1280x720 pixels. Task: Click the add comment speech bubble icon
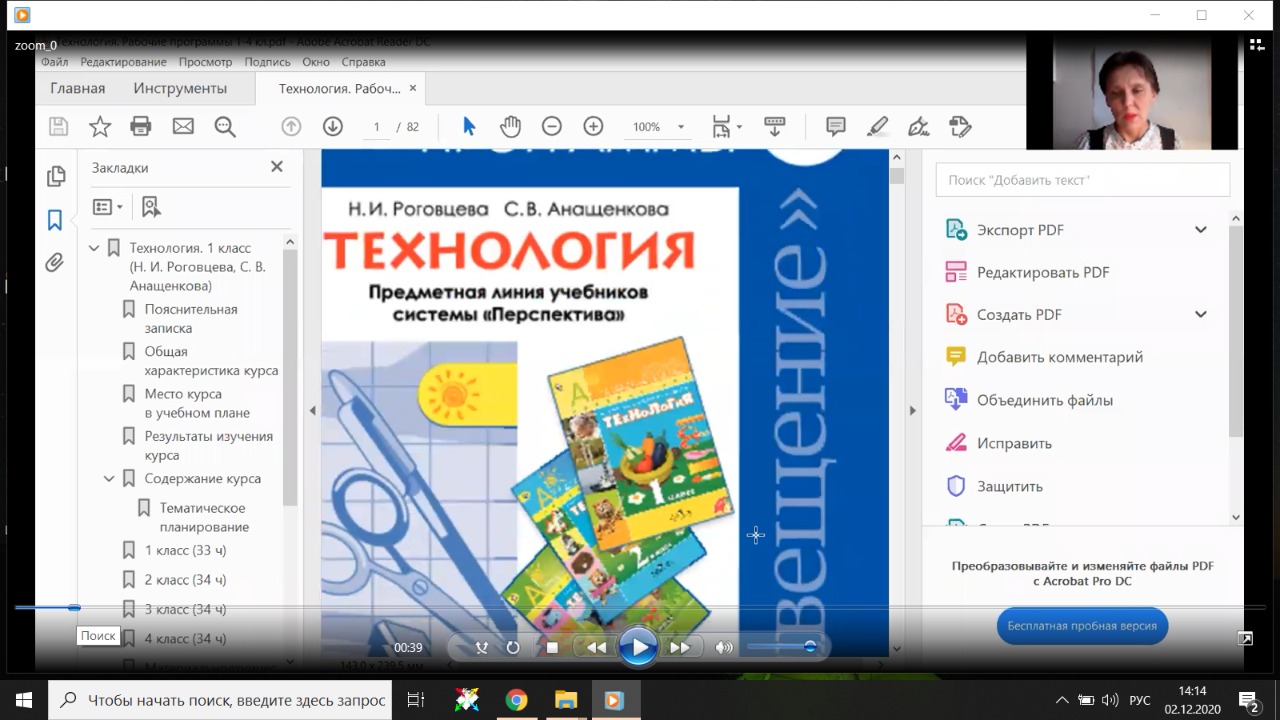pos(836,127)
